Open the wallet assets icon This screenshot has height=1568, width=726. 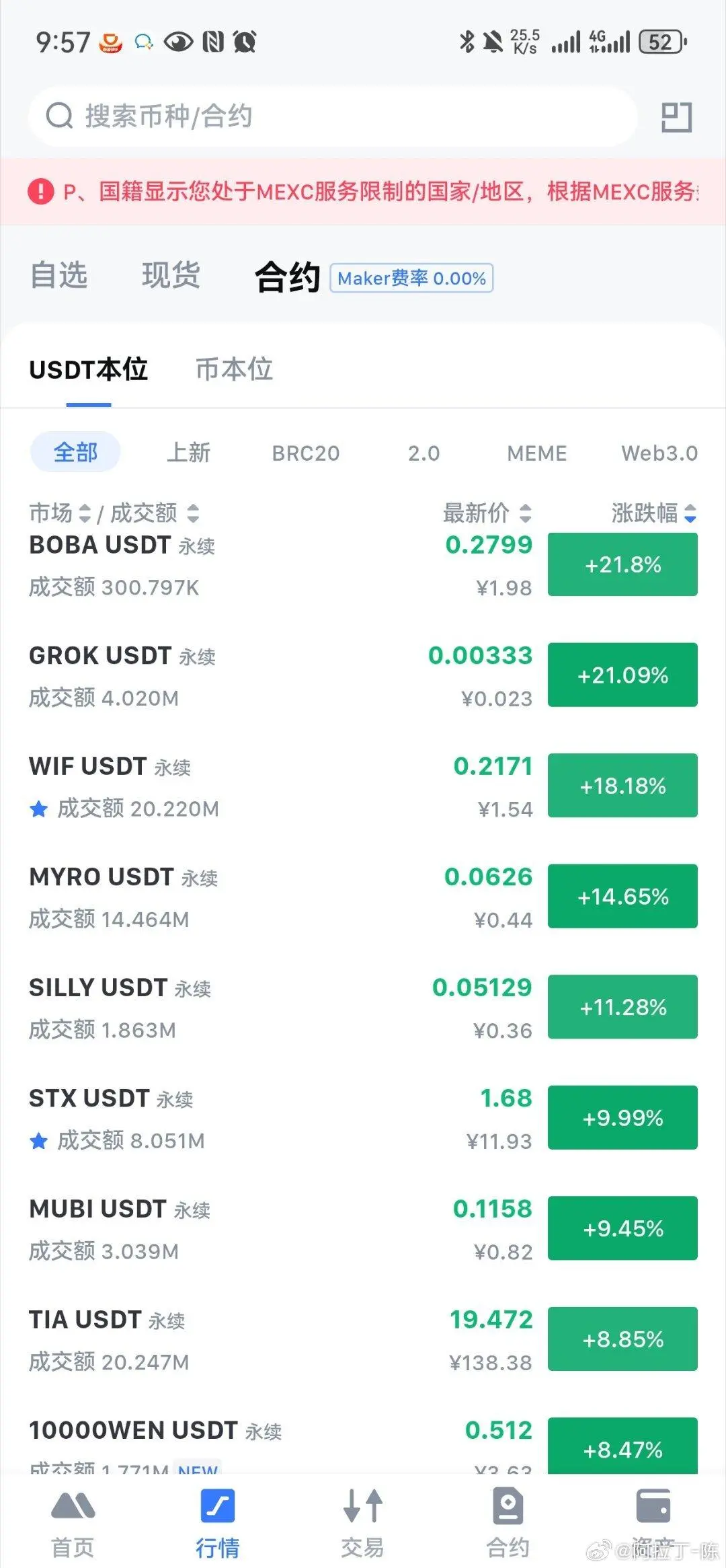[653, 1505]
